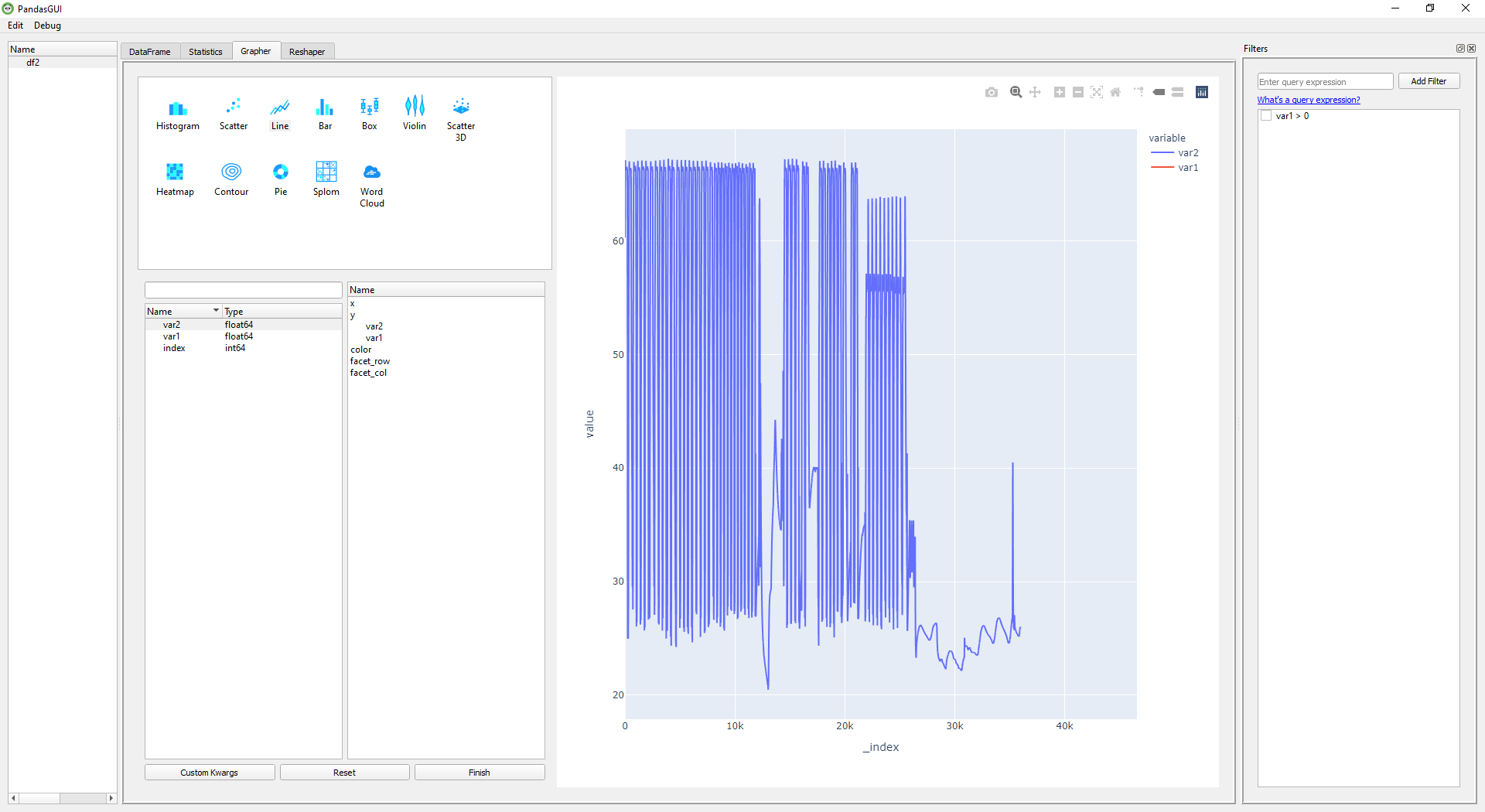The image size is (1485, 812).
Task: Select the Scatter 3D chart icon
Action: pos(461,119)
